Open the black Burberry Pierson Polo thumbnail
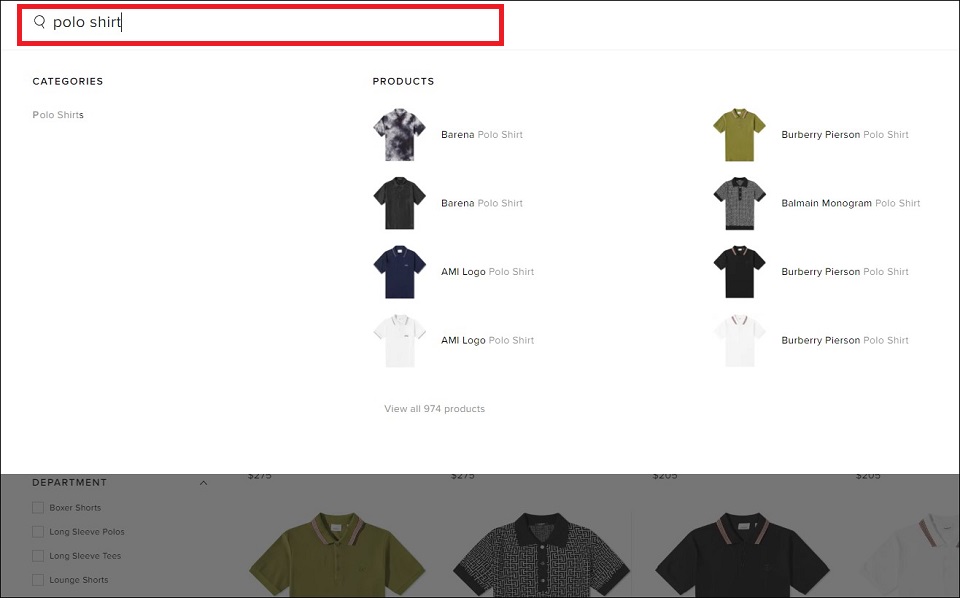 [740, 272]
